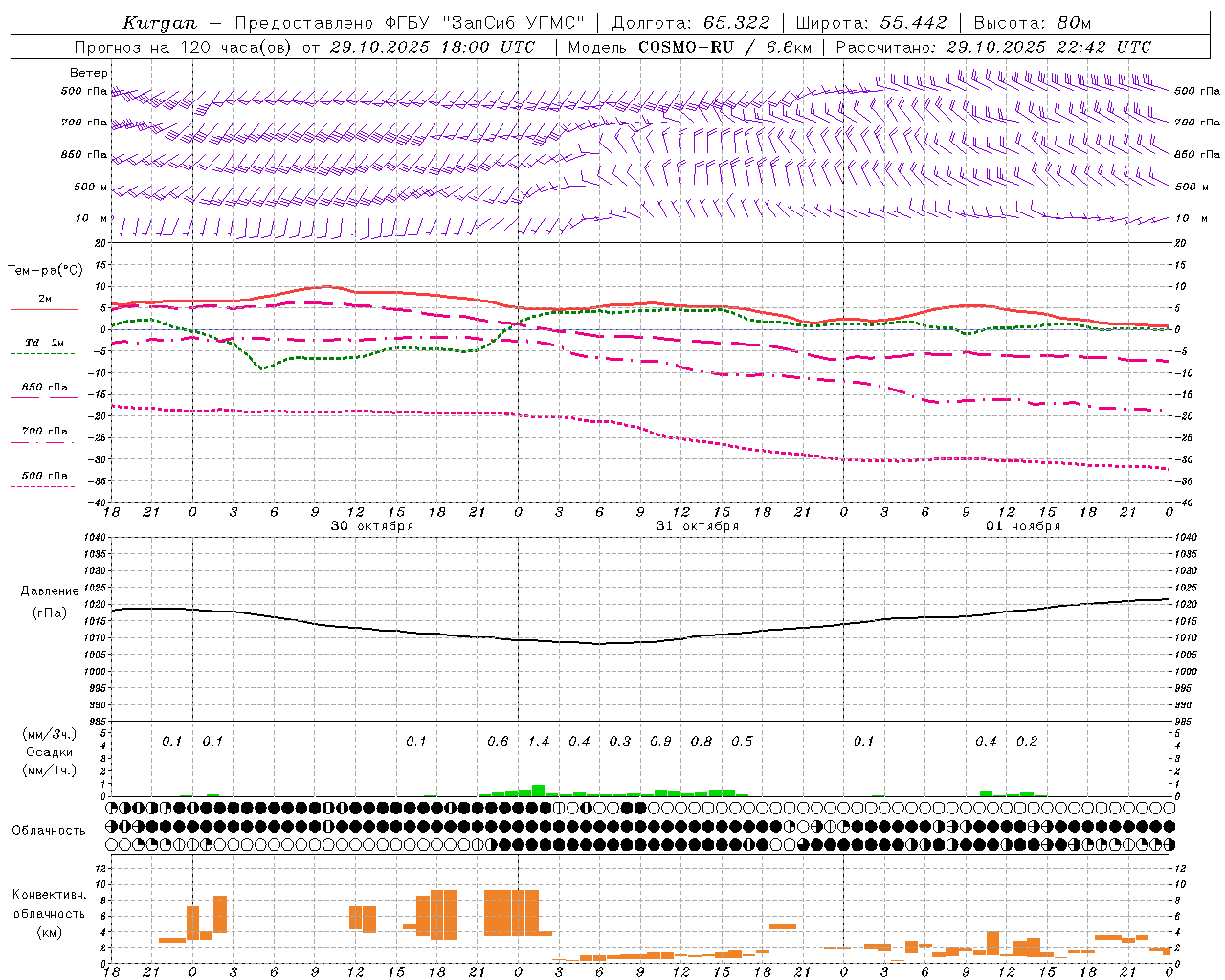Click the (мм/3ч.) precipitation unit label
1225x980 pixels.
[50, 734]
